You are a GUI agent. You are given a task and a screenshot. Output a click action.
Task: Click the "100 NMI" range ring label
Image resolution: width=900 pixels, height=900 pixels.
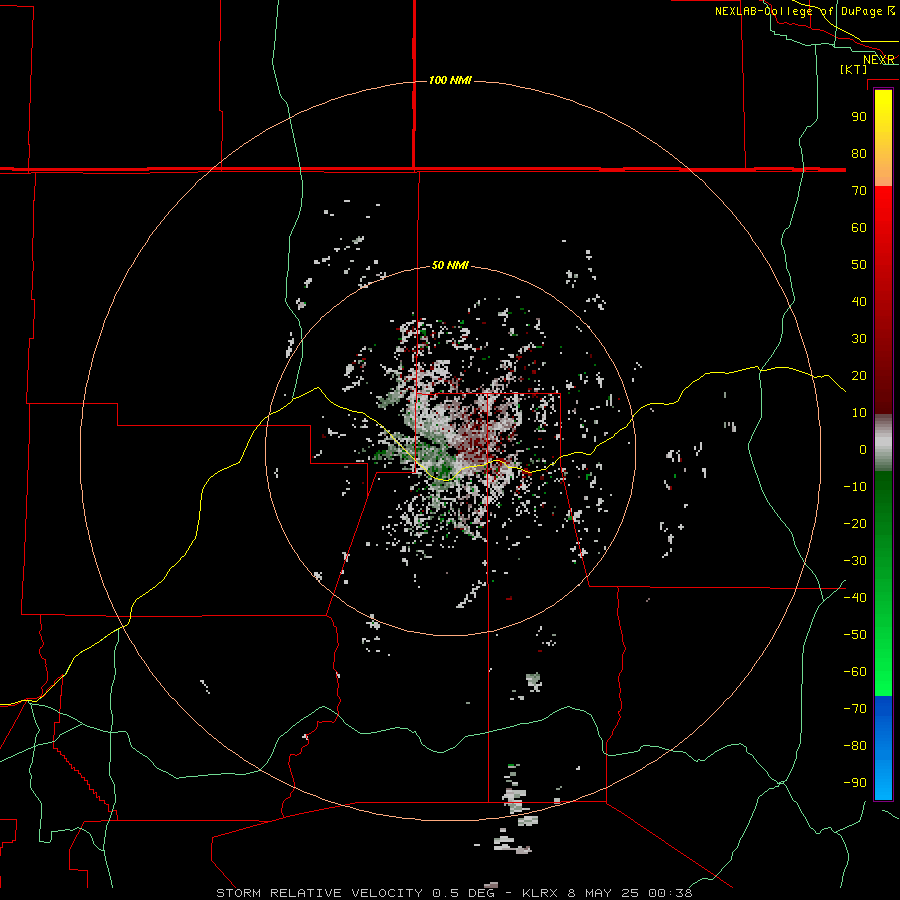pyautogui.click(x=450, y=80)
